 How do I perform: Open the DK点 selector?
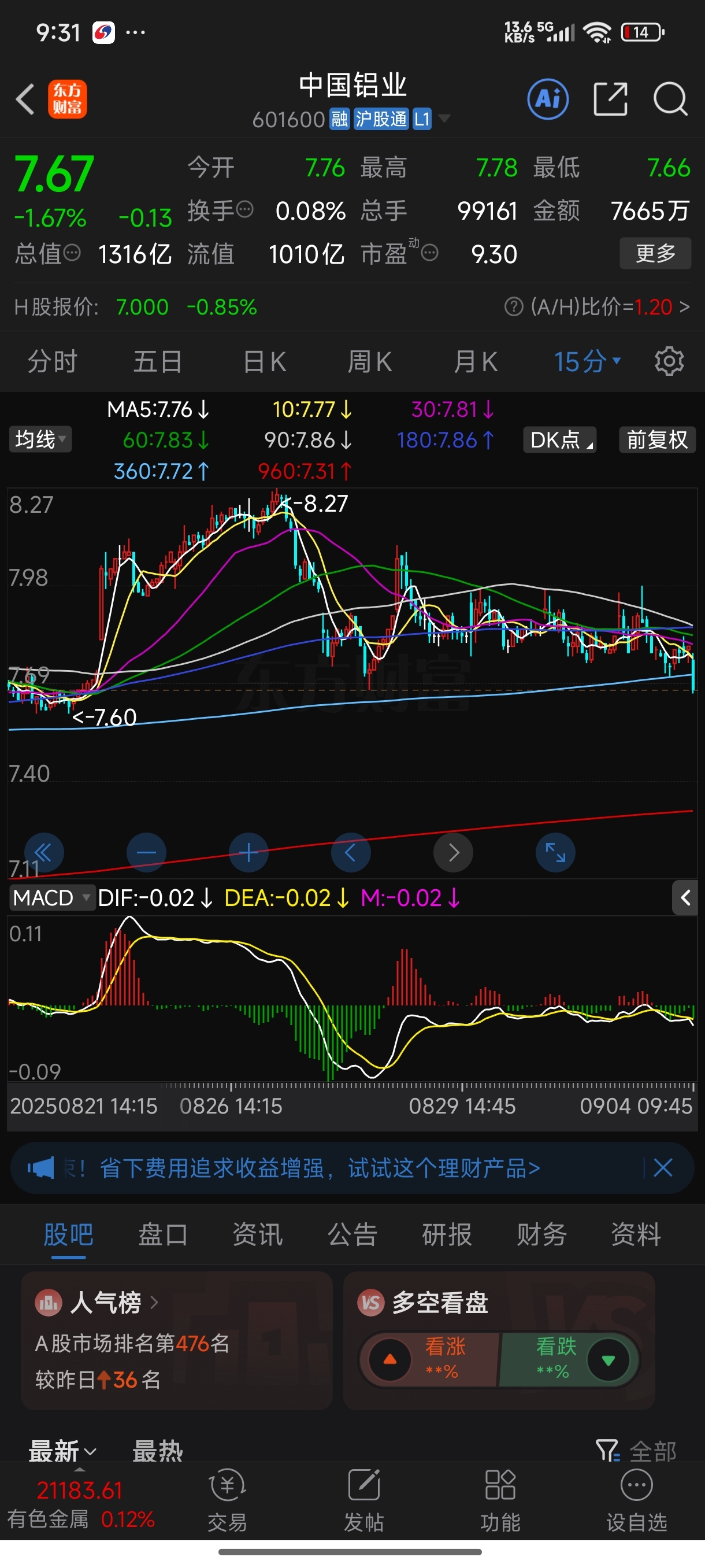point(559,439)
